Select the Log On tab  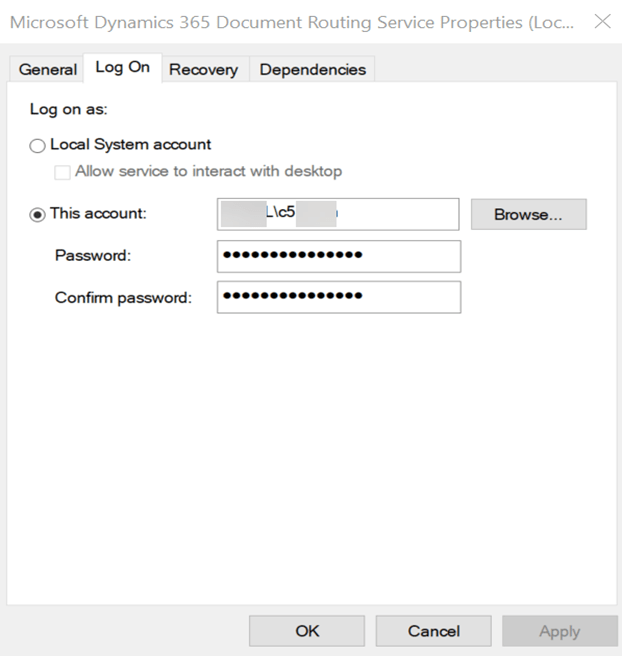click(x=122, y=67)
